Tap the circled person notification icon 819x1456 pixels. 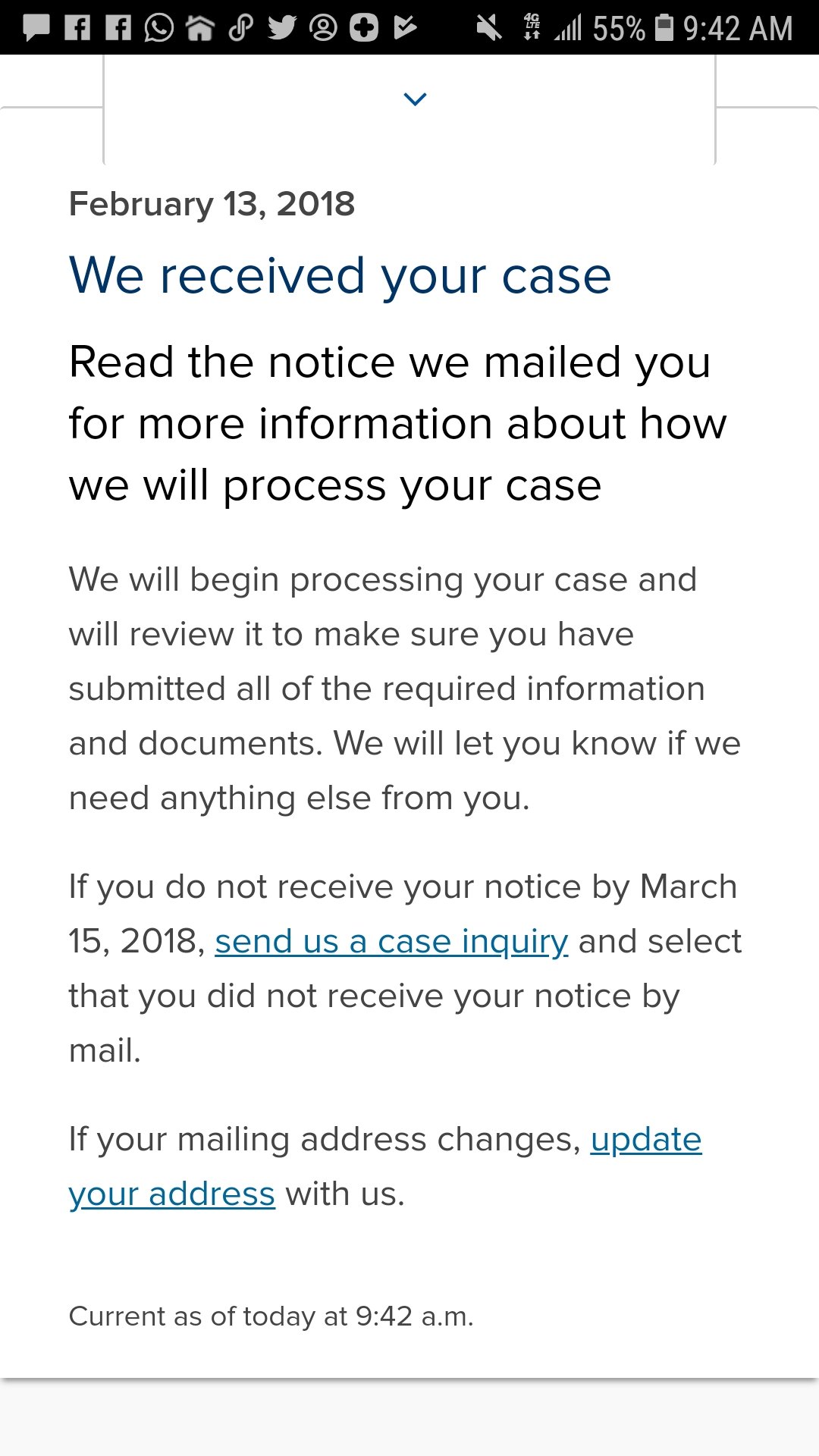[x=323, y=28]
